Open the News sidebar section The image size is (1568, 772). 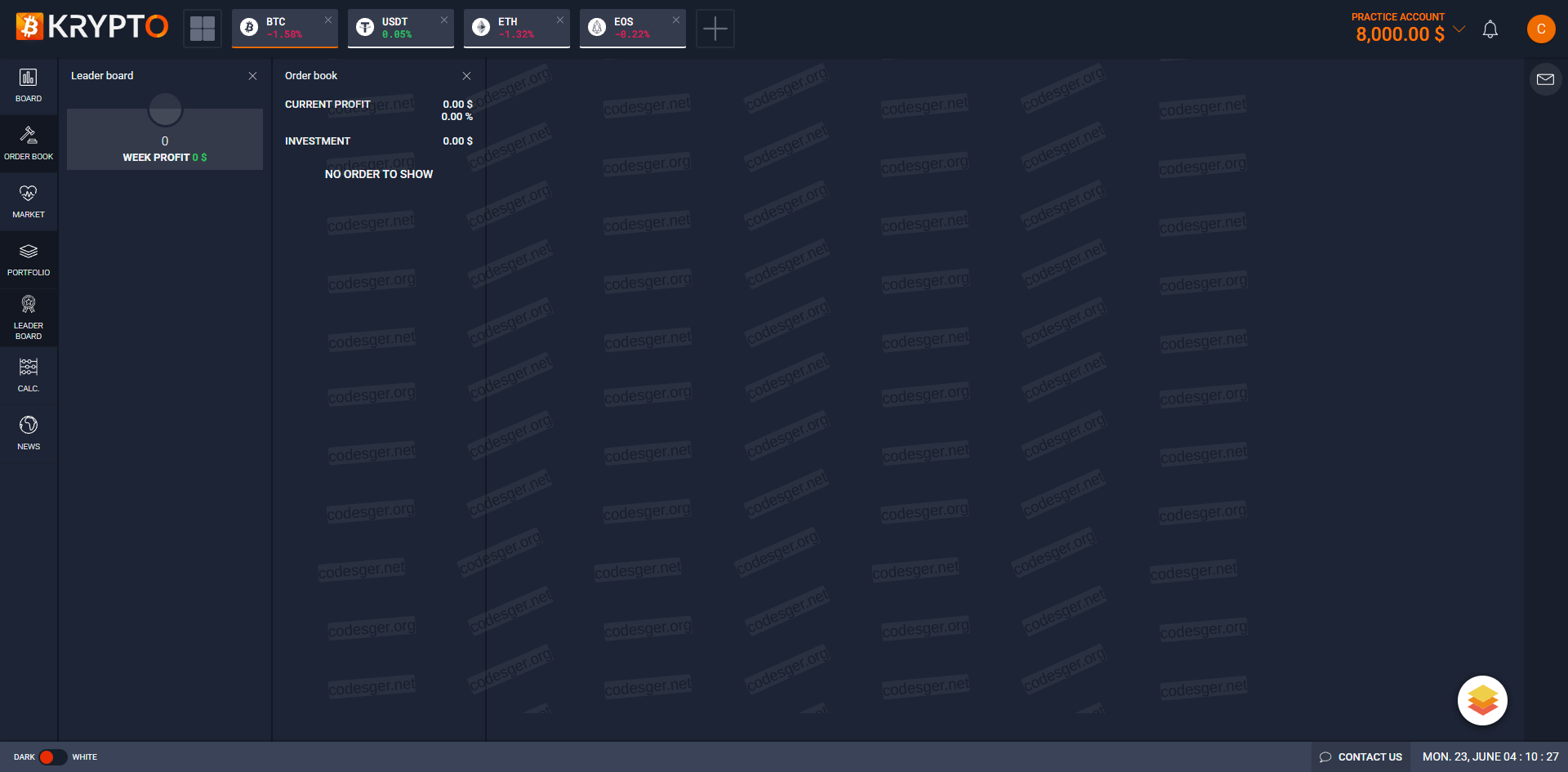(x=29, y=434)
